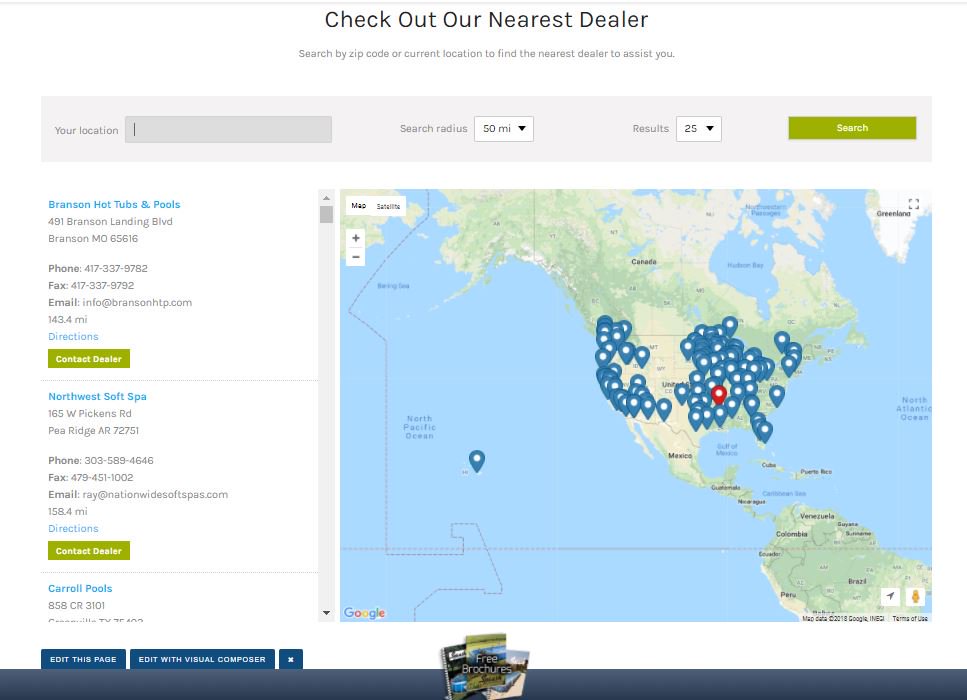Open the Results count dropdown
This screenshot has height=700, width=967.
699,129
